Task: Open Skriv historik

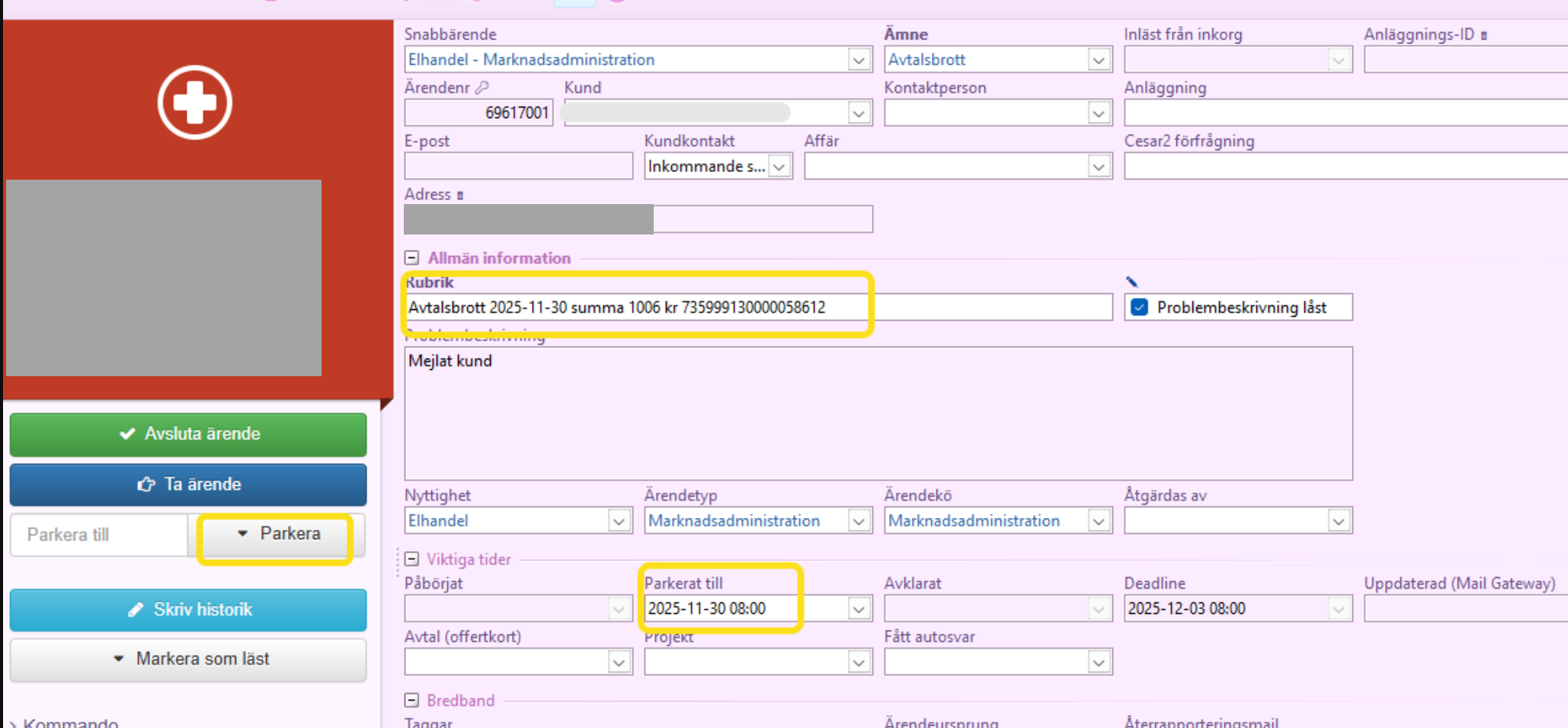Action: 188,609
